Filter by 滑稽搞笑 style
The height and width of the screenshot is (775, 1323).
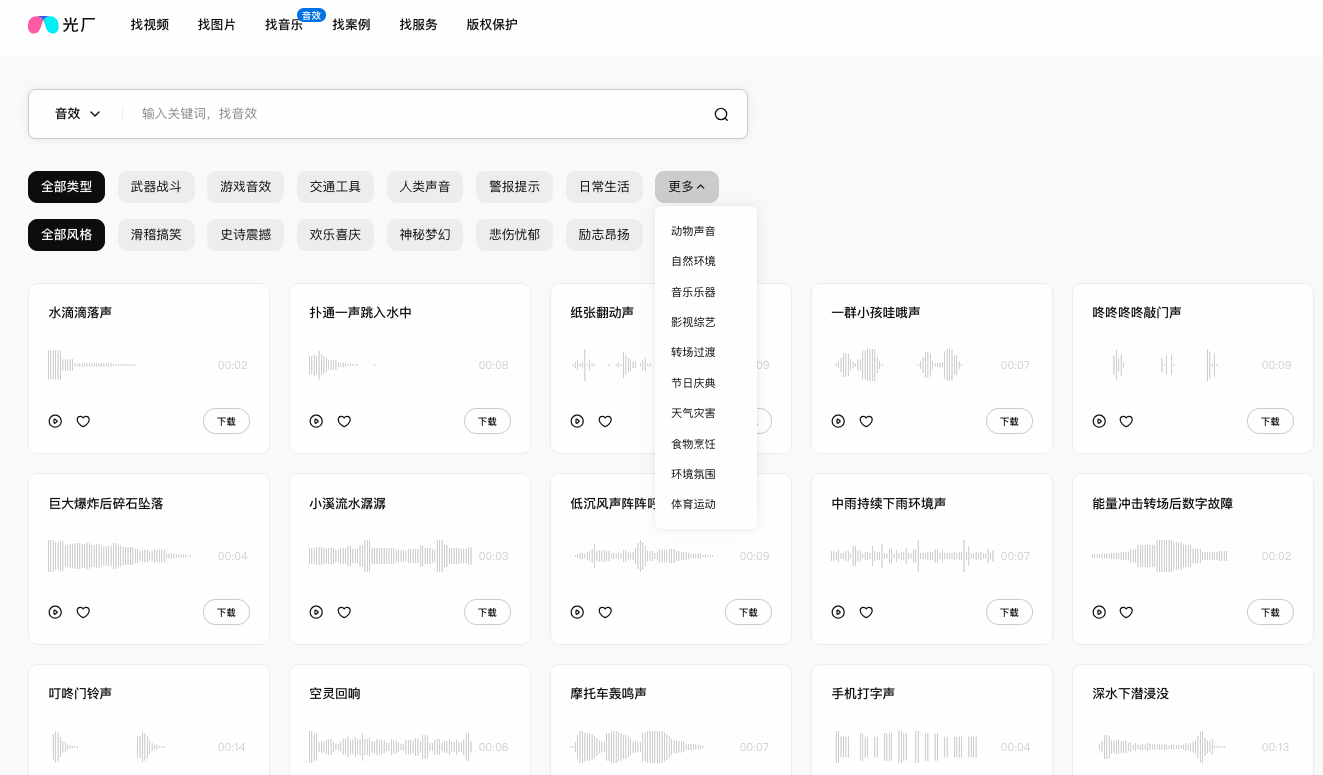[156, 235]
